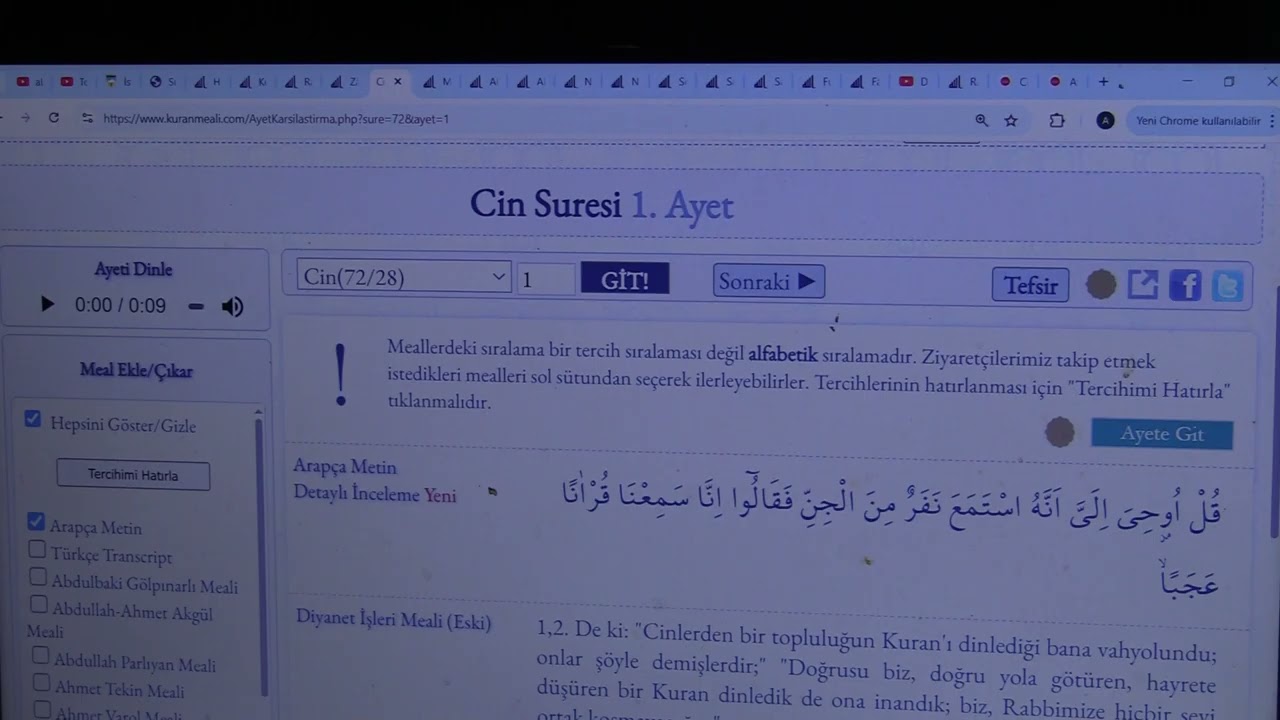Share the verse on Twitter
This screenshot has height=720, width=1280.
click(x=1227, y=286)
